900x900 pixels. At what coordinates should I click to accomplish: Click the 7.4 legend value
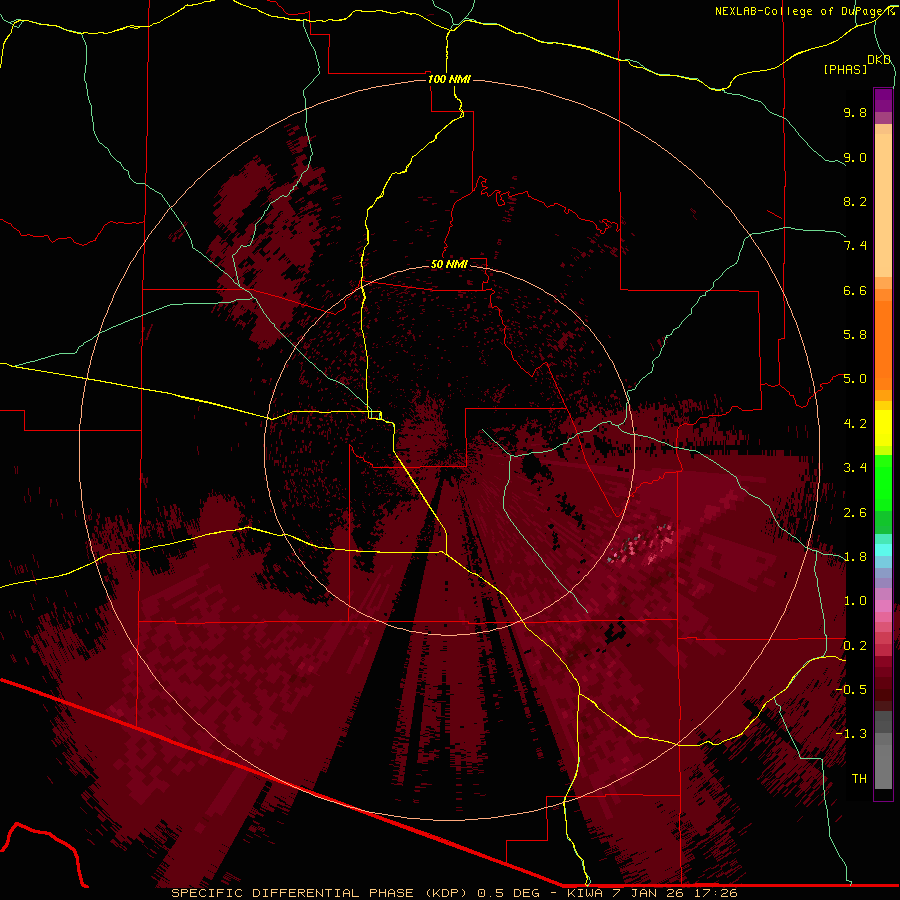coord(855,246)
